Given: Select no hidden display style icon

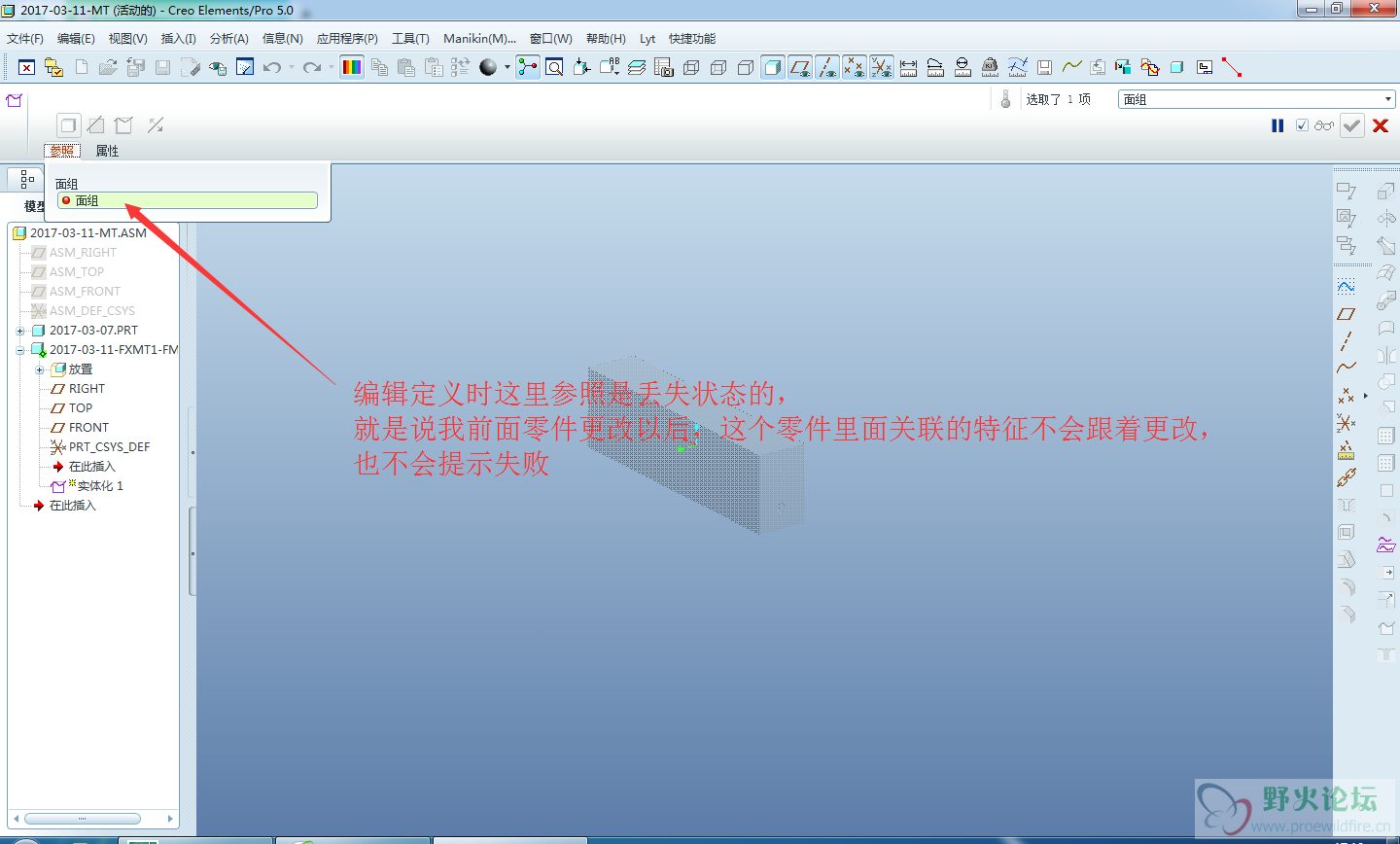Looking at the screenshot, I should click(746, 67).
